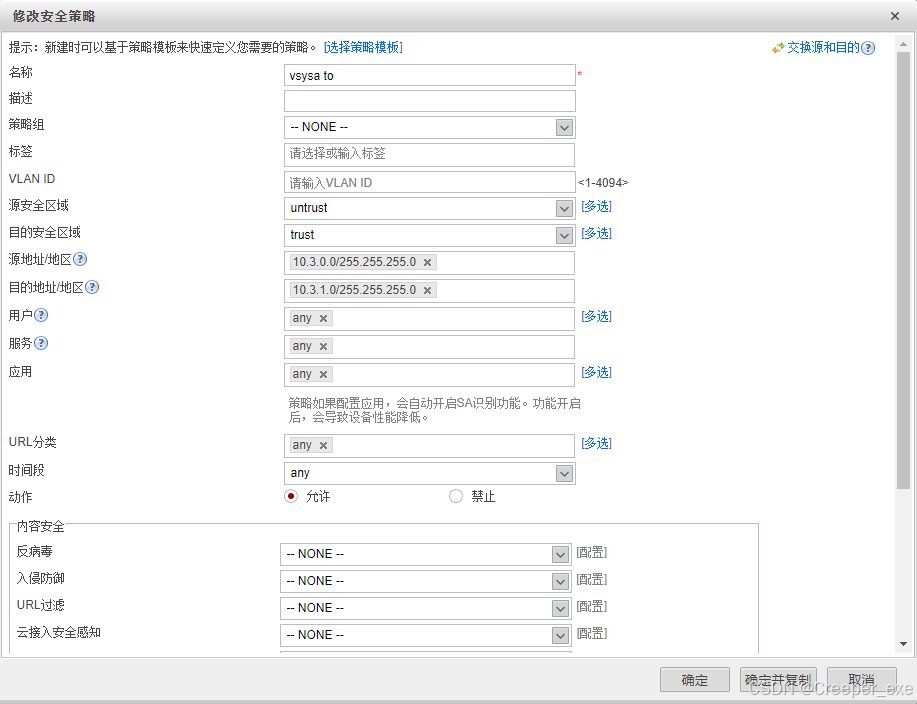Remove destination address tag 10.3.1.0/255.255.255.0
The height and width of the screenshot is (704, 917).
coord(428,291)
